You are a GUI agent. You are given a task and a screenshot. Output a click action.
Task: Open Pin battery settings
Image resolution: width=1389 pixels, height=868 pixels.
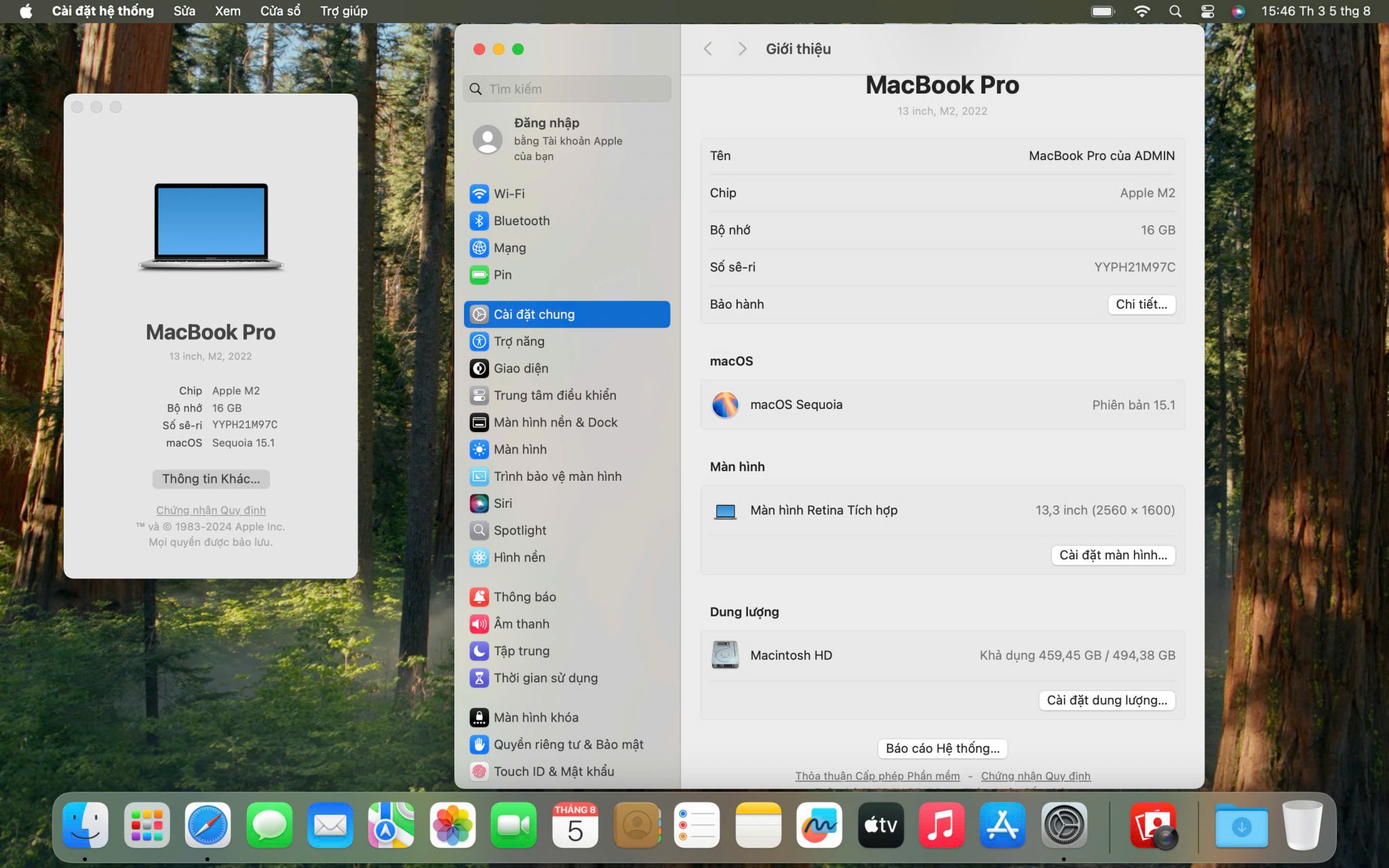click(x=567, y=275)
